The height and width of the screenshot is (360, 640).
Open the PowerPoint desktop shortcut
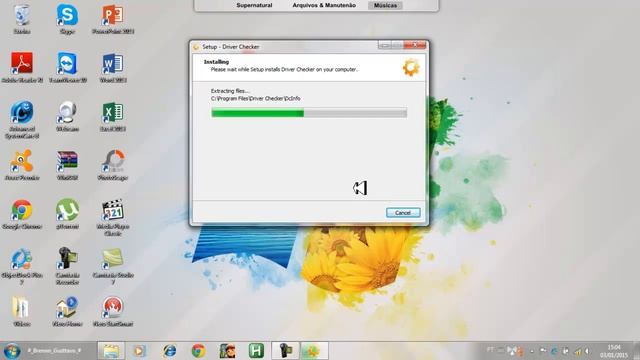[113, 19]
